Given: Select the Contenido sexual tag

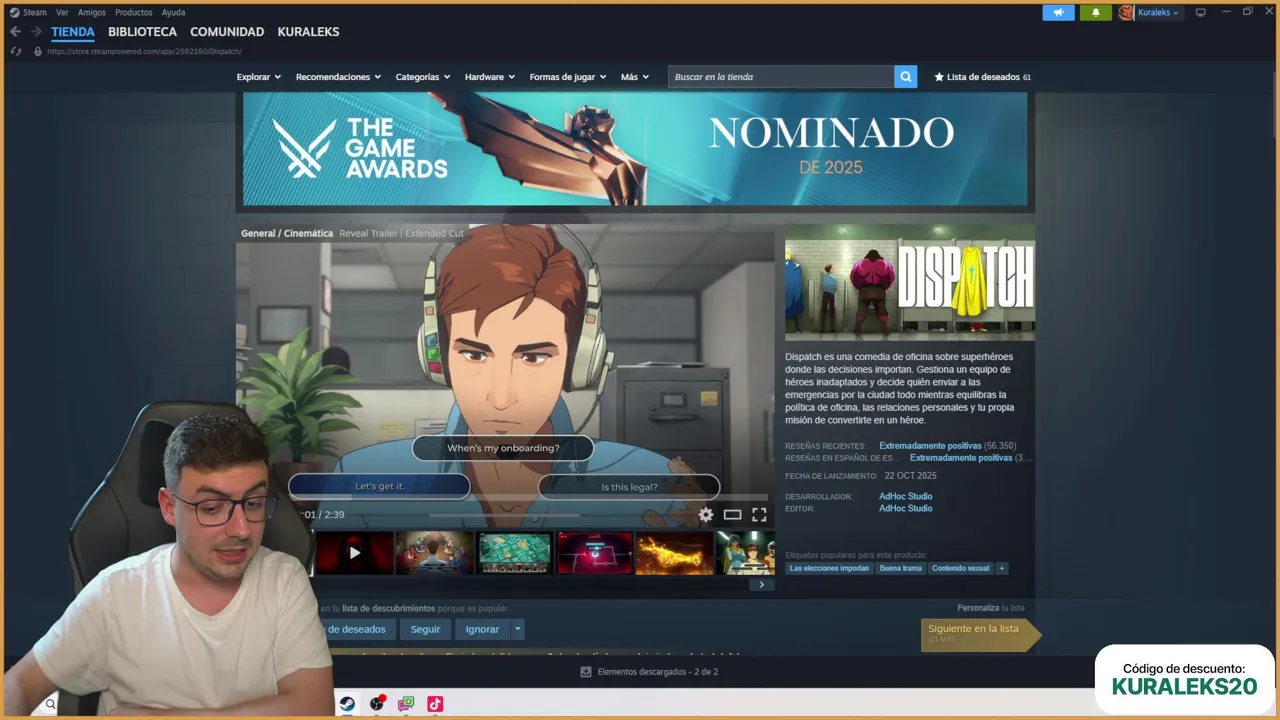Looking at the screenshot, I should pyautogui.click(x=961, y=568).
